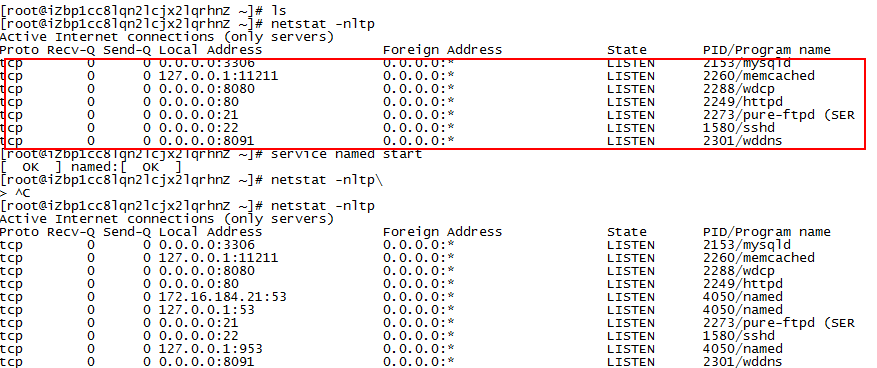Click the first netstat -nltp command text
The image size is (877, 368).
pyautogui.click(x=323, y=24)
